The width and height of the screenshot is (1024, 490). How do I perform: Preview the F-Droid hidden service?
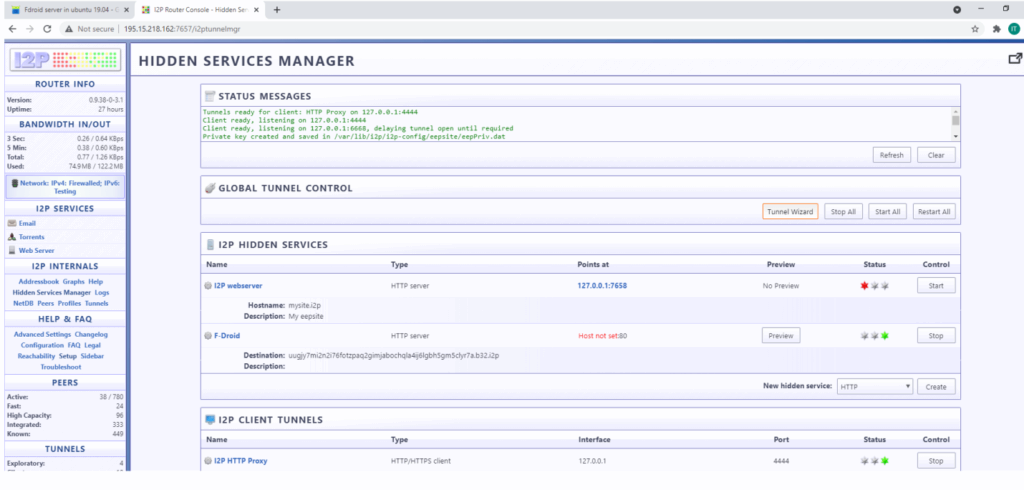pyautogui.click(x=781, y=336)
